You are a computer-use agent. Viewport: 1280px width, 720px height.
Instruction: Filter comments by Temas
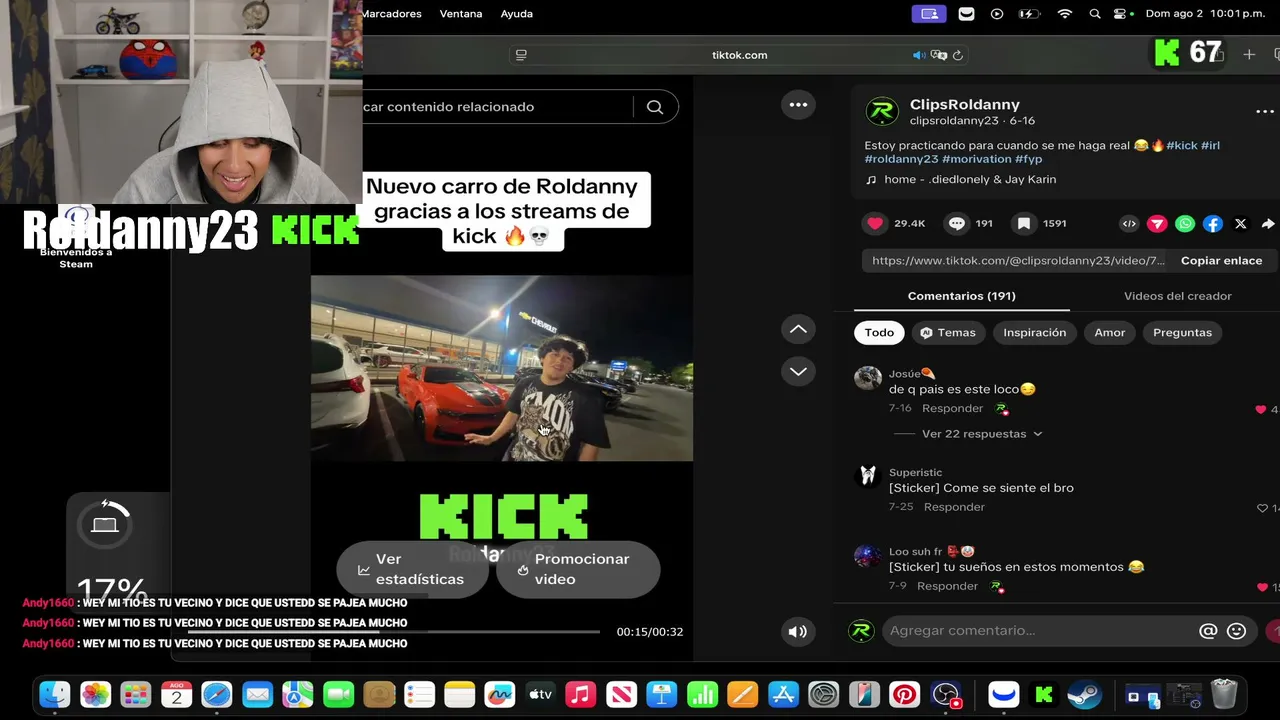[948, 333]
